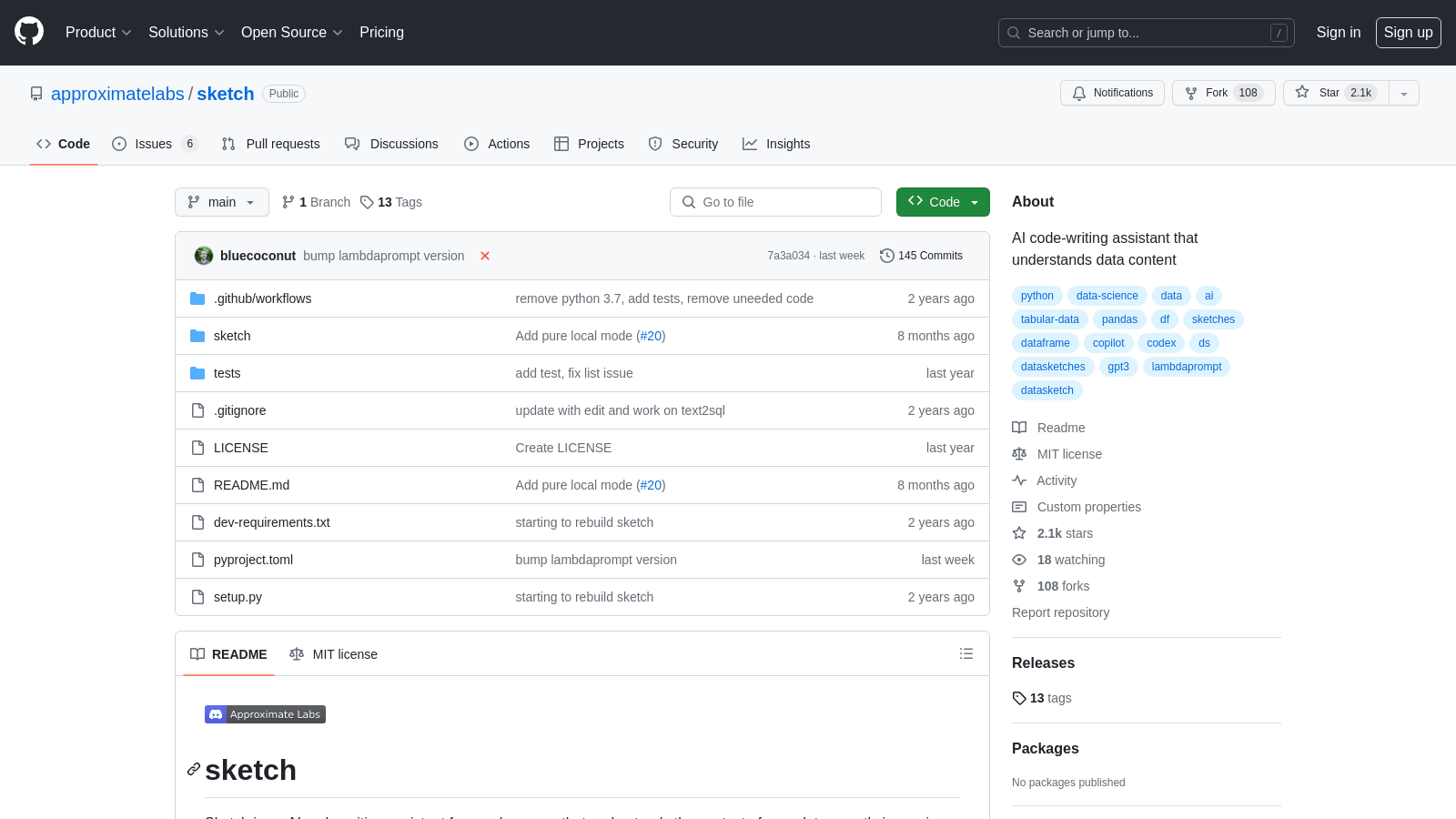Viewport: 1456px width, 819px height.
Task: Click the eye icon beside 18 watching
Action: click(x=1019, y=560)
